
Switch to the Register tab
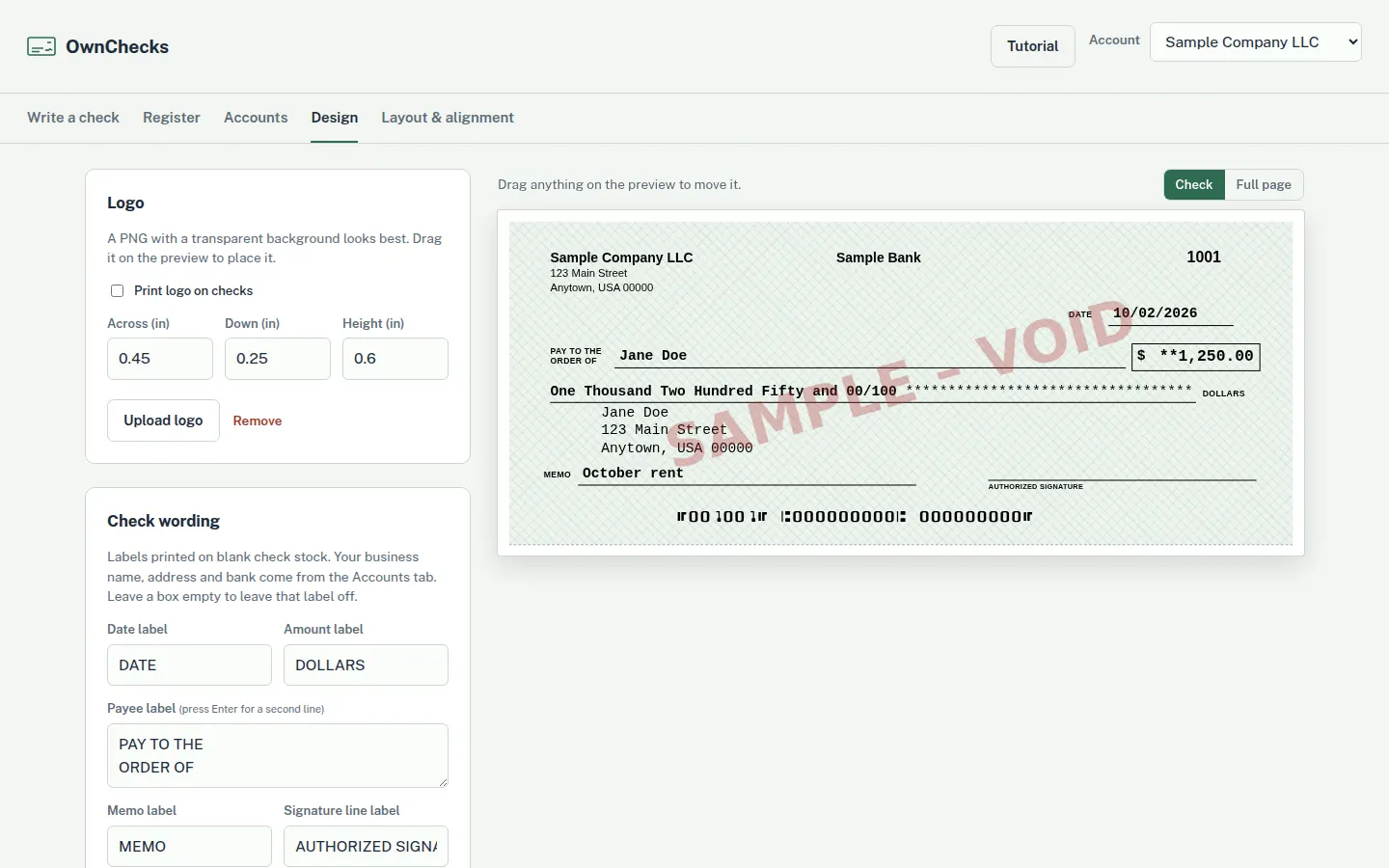(x=172, y=118)
